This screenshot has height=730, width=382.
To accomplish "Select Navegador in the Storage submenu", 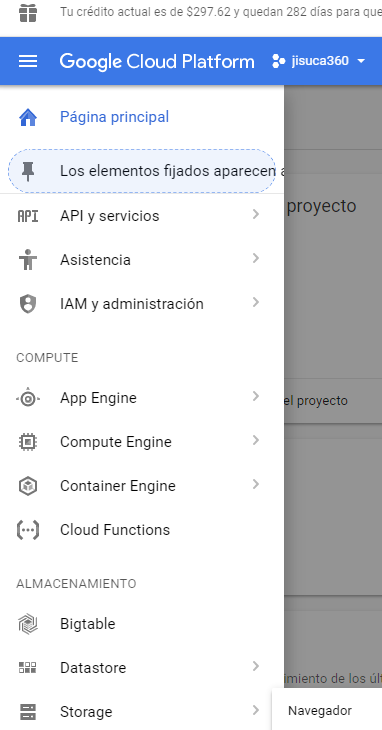I will click(x=320, y=710).
